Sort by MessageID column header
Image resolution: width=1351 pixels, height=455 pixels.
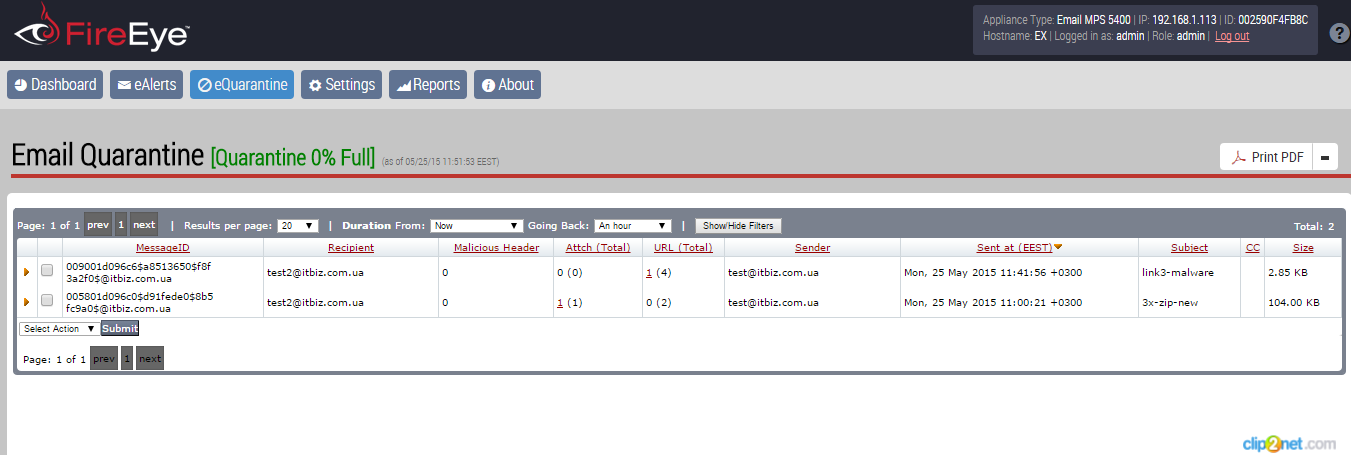(x=163, y=248)
